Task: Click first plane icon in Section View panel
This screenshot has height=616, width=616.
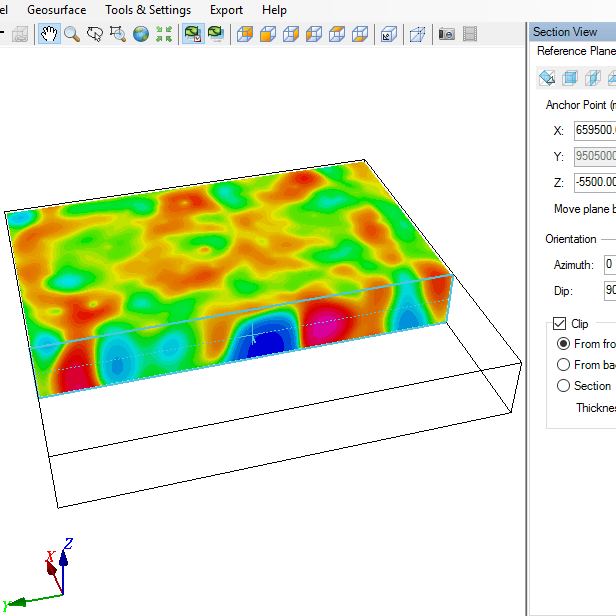Action: pyautogui.click(x=547, y=77)
